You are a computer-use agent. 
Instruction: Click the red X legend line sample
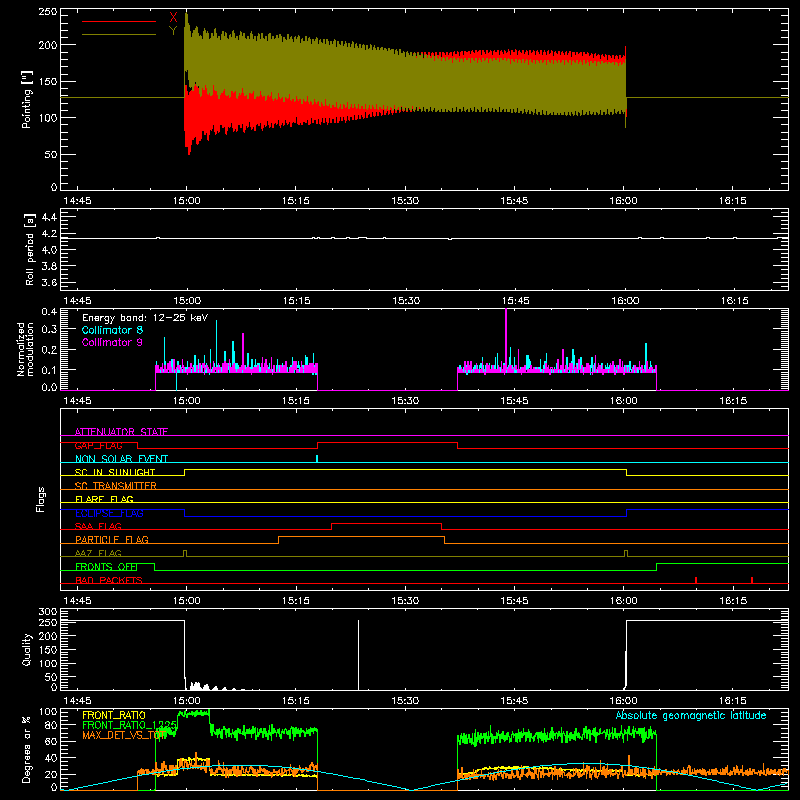[119, 21]
